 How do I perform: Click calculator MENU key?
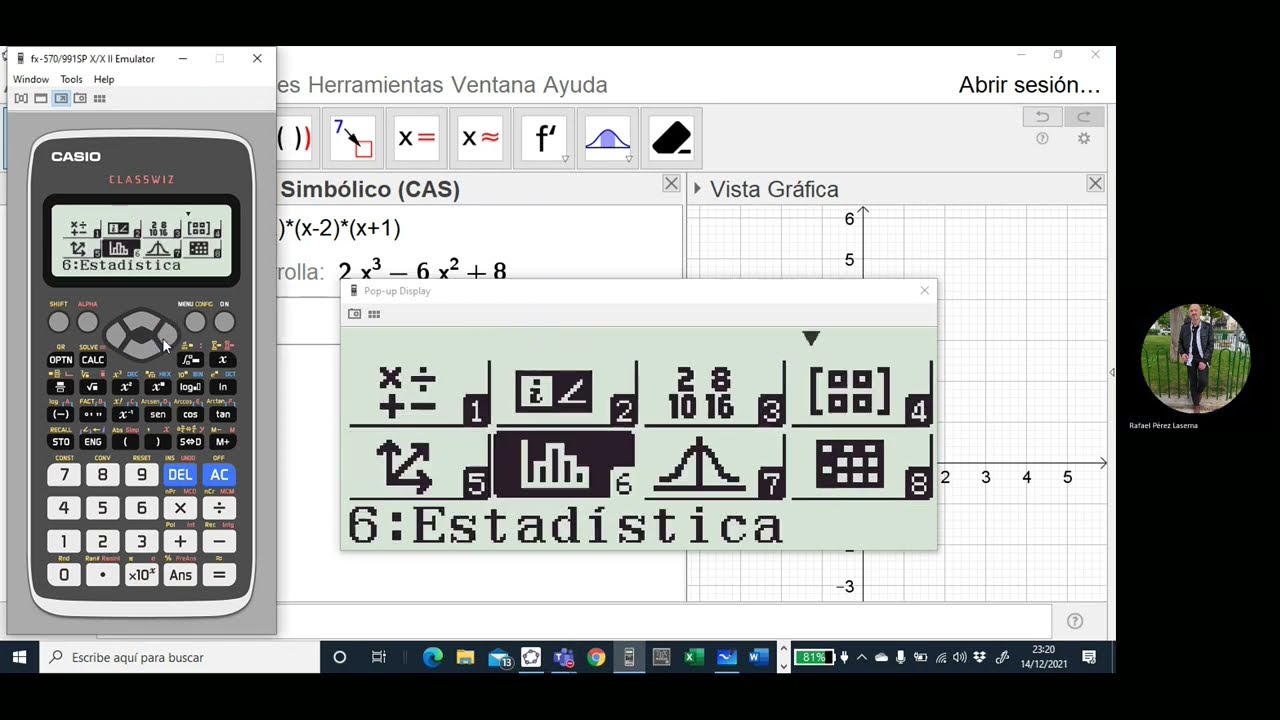click(195, 322)
